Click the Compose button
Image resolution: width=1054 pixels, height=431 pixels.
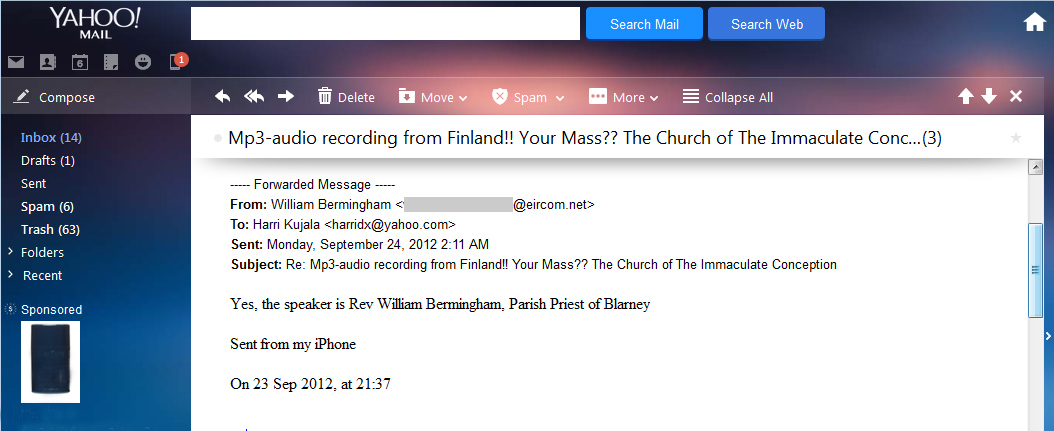(55, 97)
